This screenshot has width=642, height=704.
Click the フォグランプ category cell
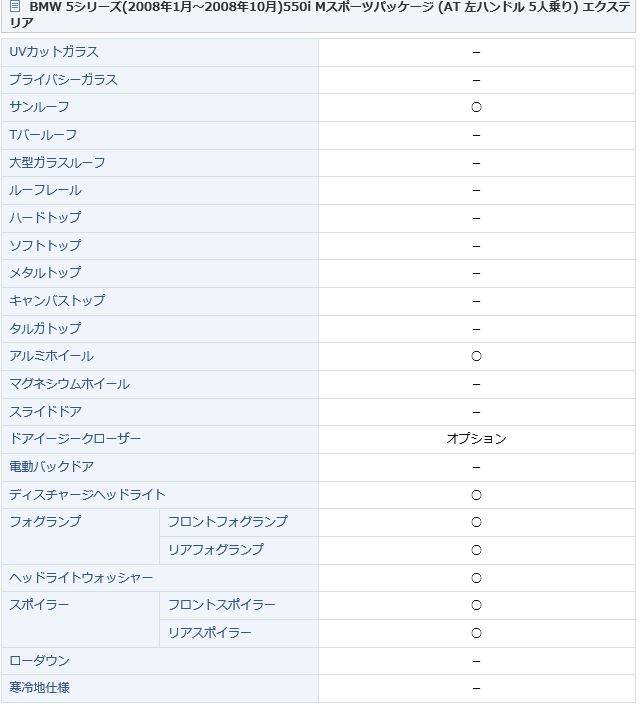click(x=80, y=537)
